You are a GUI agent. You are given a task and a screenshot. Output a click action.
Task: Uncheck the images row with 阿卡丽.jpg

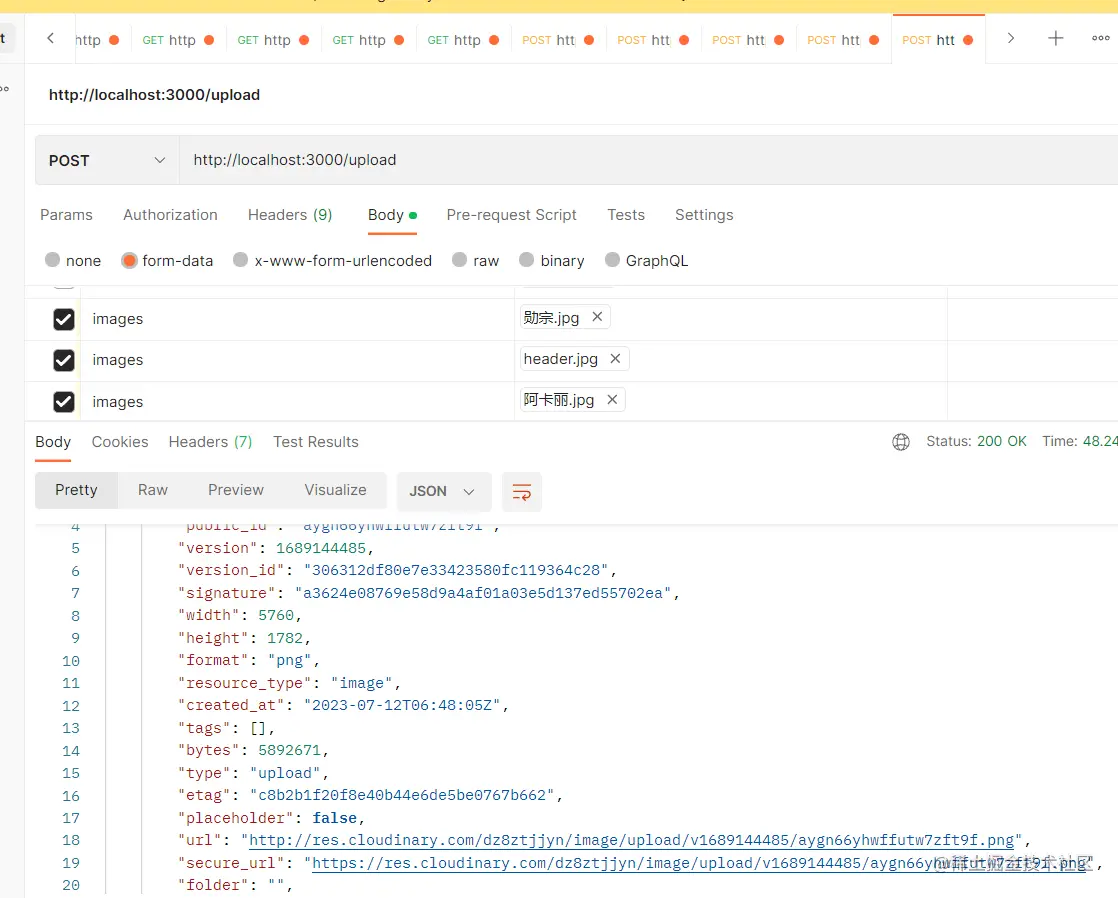tap(64, 402)
